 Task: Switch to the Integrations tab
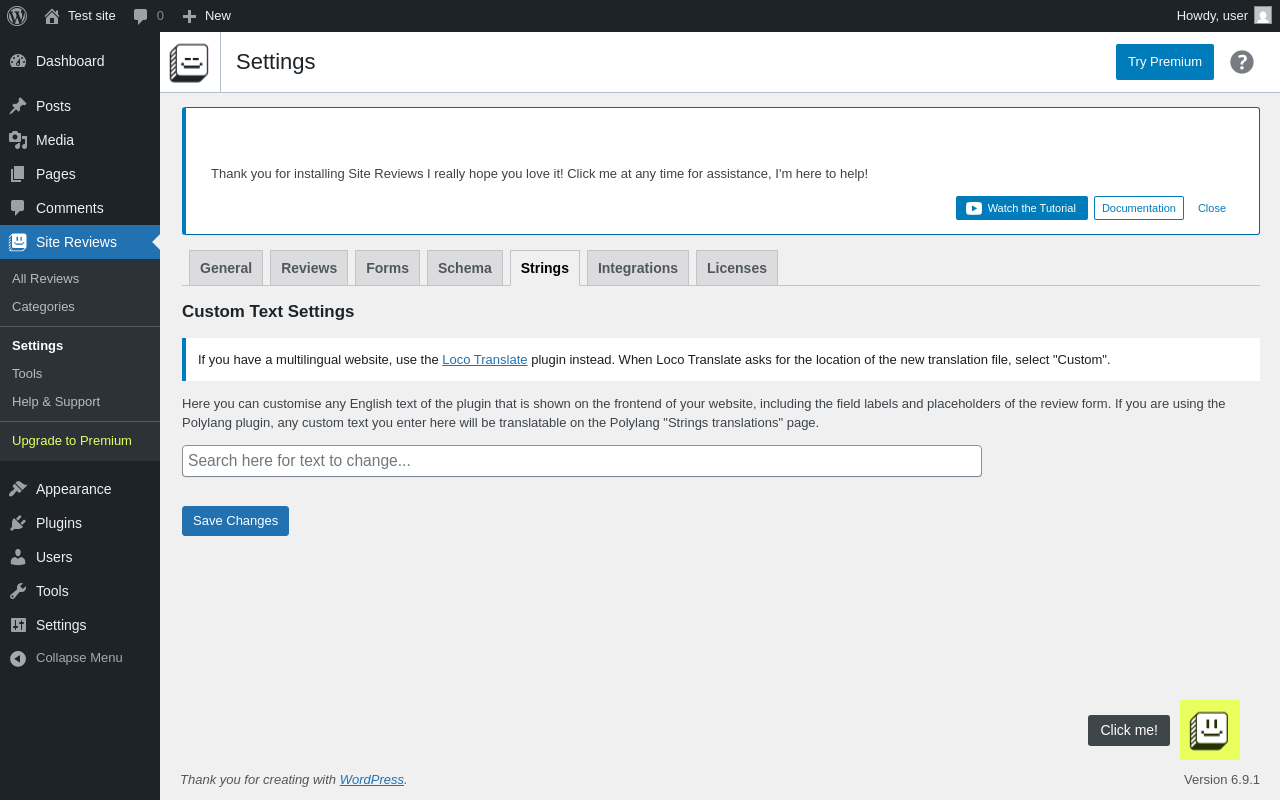638,268
